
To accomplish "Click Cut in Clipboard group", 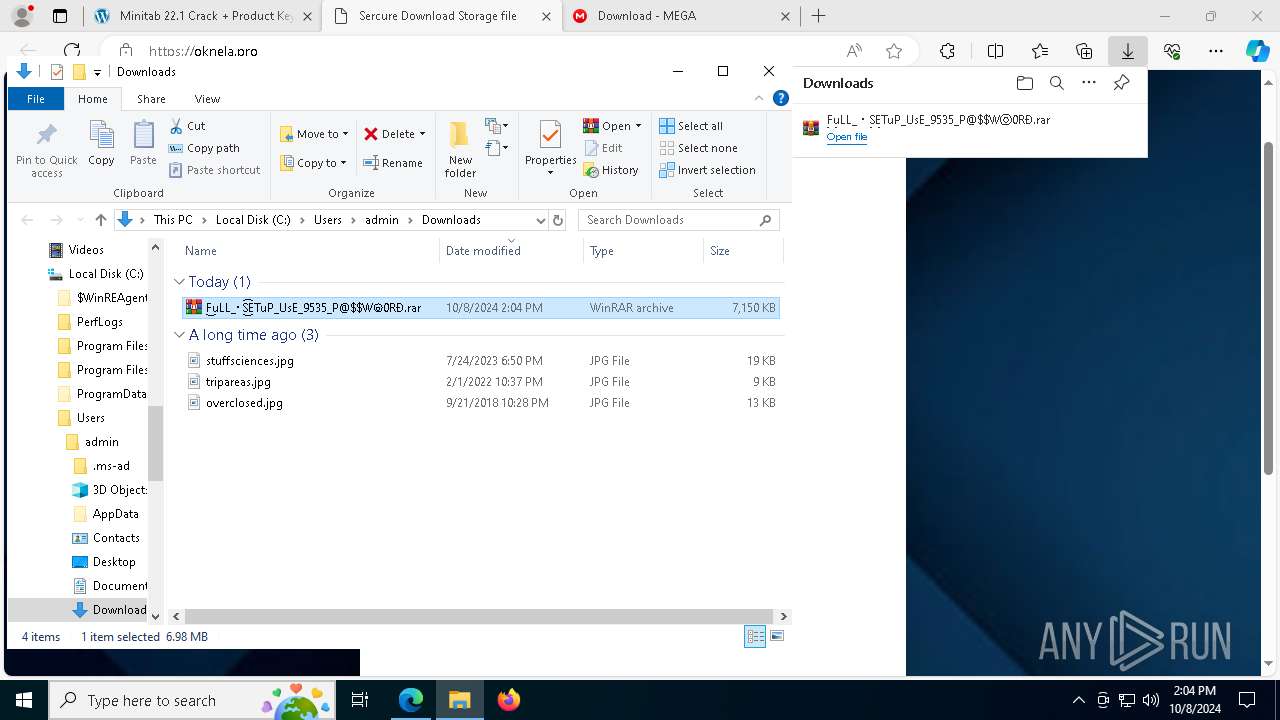I will click(187, 126).
